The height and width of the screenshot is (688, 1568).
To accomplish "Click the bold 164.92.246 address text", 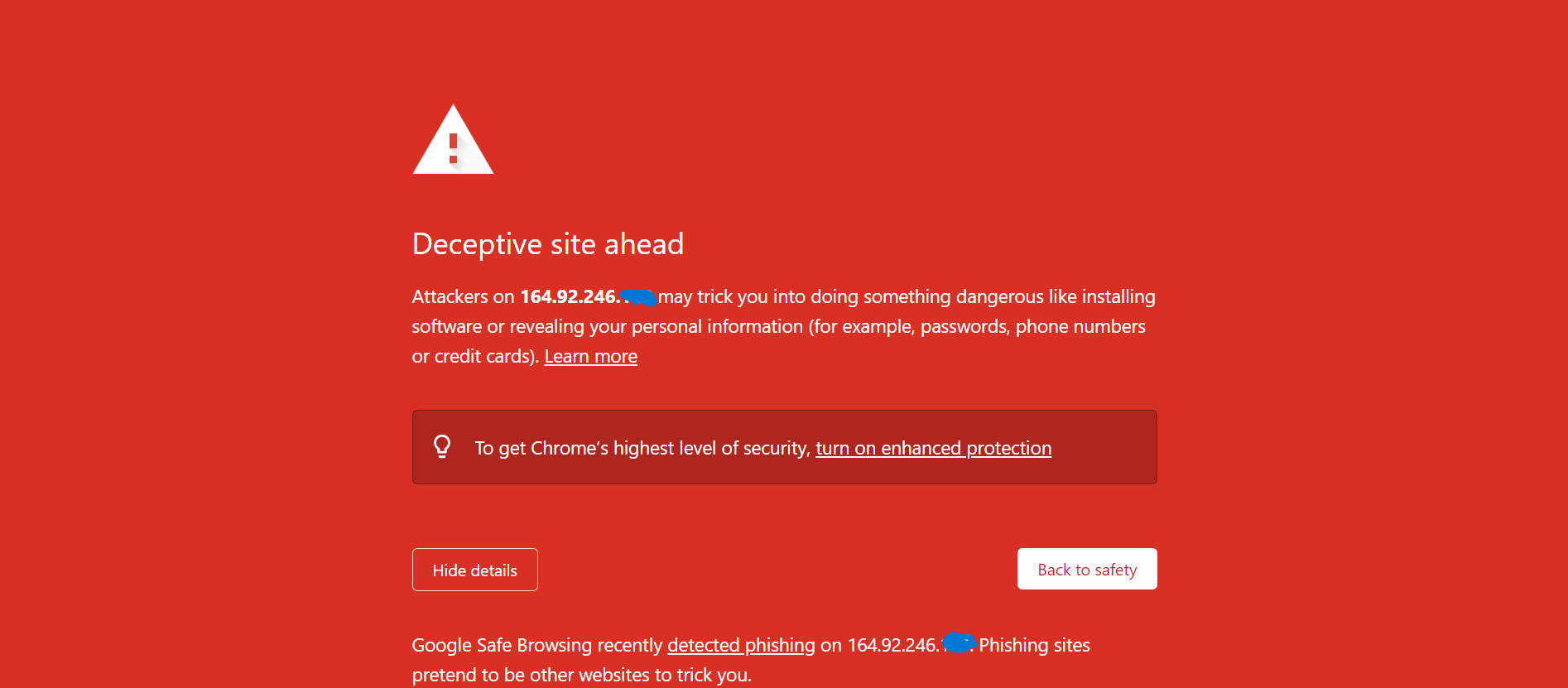I will pos(569,296).
